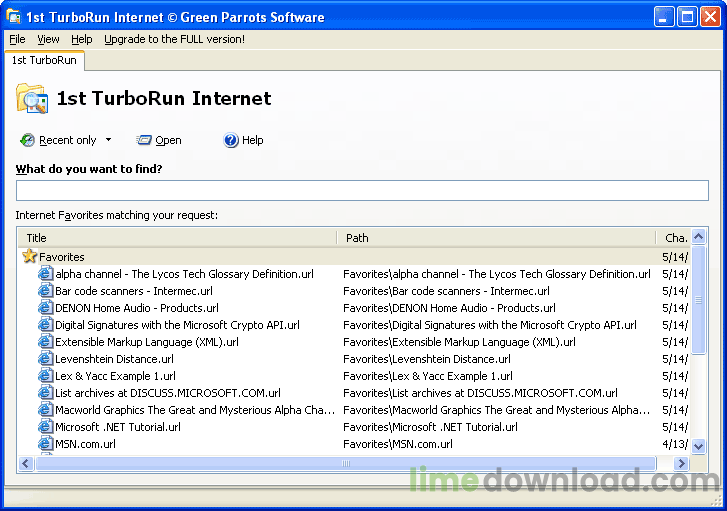Click the 4/13/ date of MSN.com row

click(x=675, y=444)
